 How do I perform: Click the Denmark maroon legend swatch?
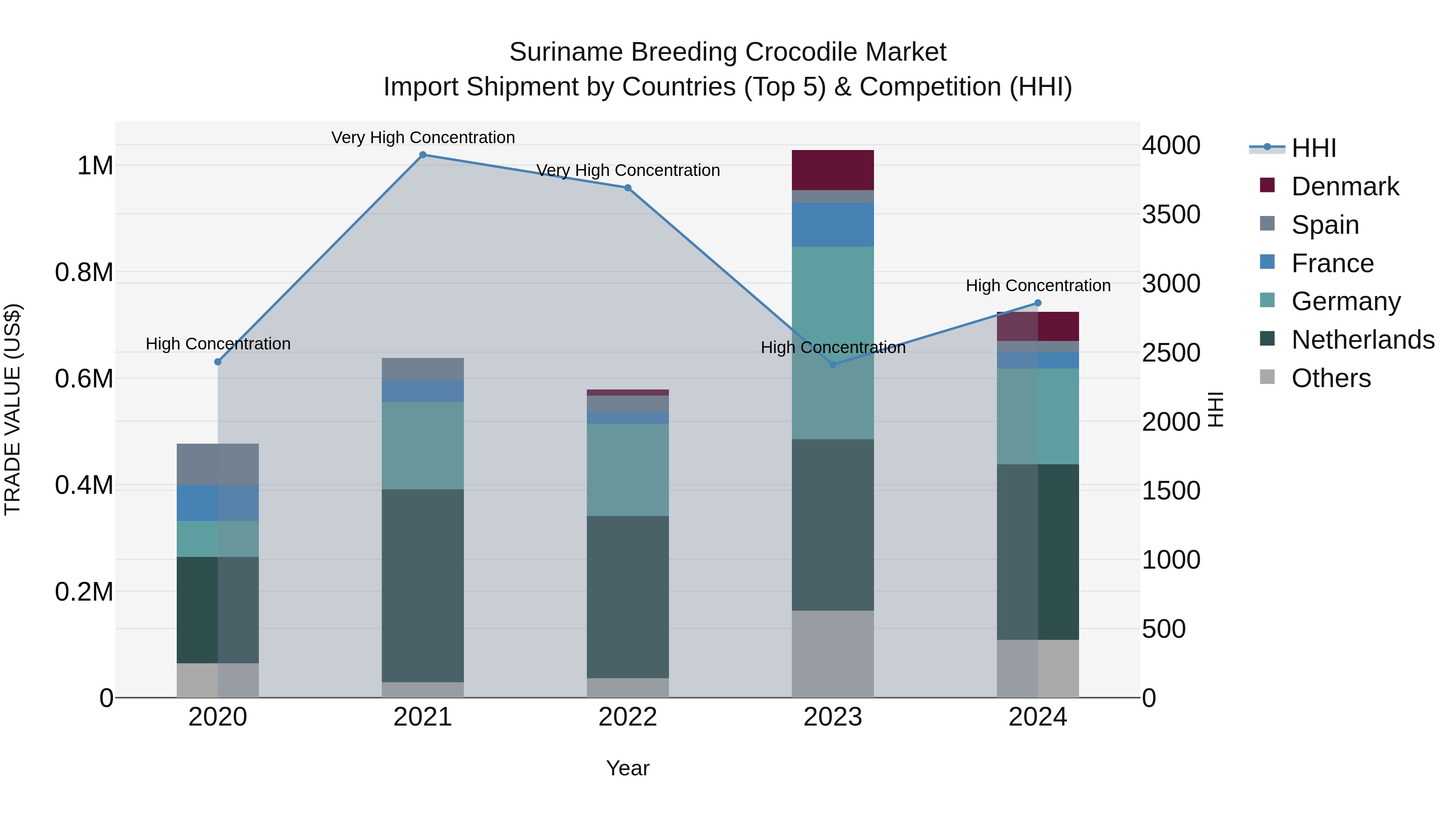pos(1267,185)
